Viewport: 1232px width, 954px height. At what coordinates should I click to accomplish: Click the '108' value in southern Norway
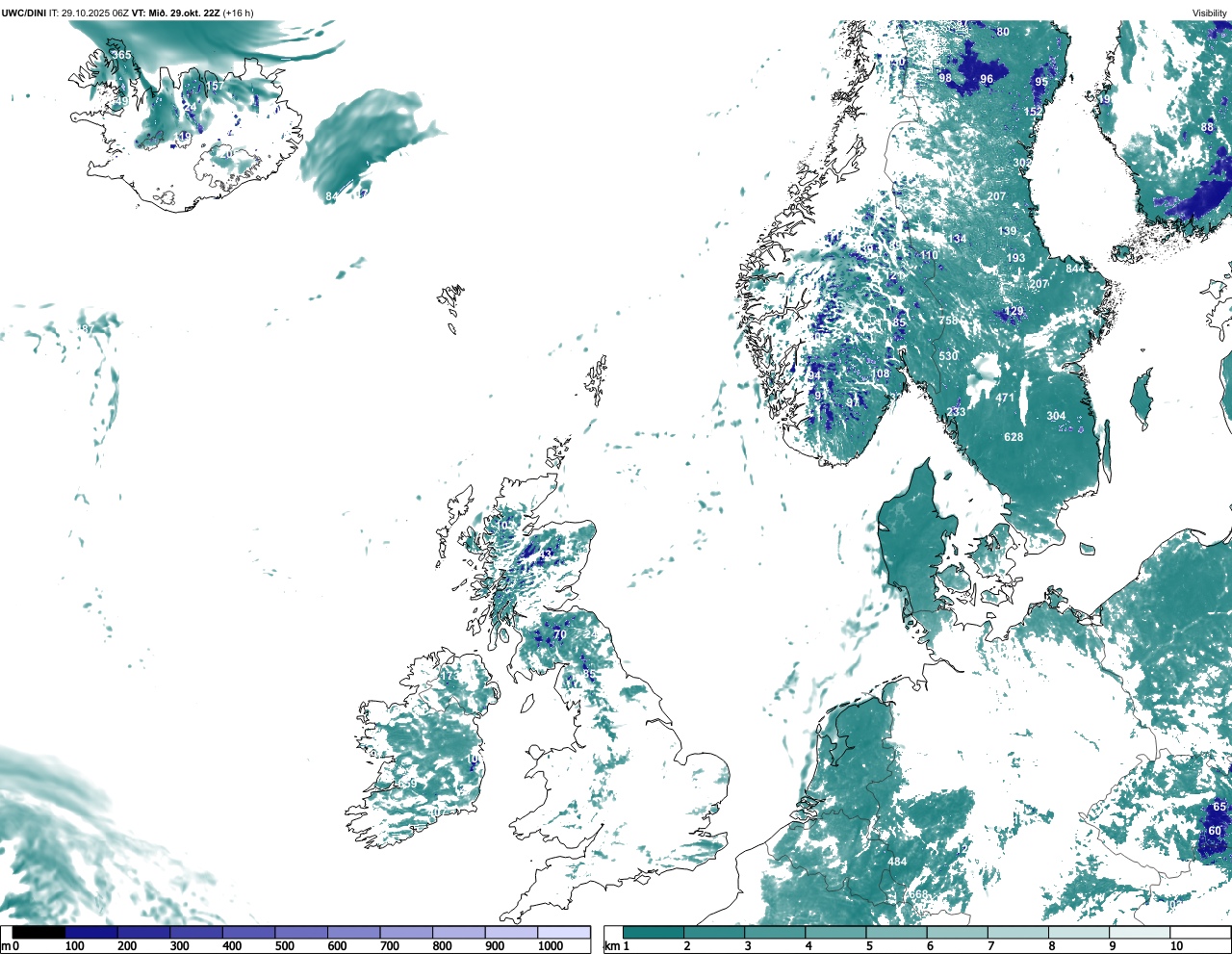[x=882, y=374]
